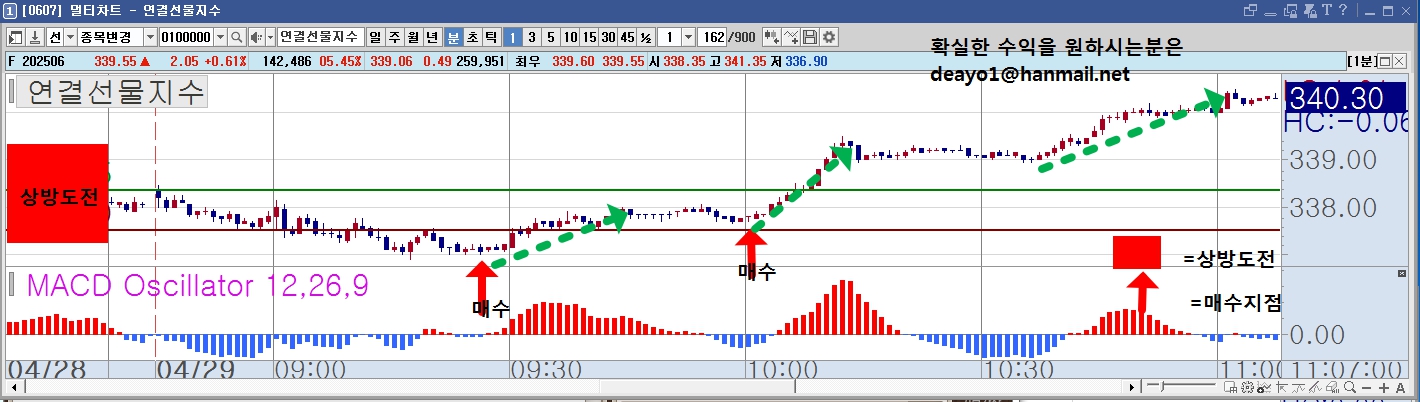Click the 162 candle count input field

tap(712, 37)
